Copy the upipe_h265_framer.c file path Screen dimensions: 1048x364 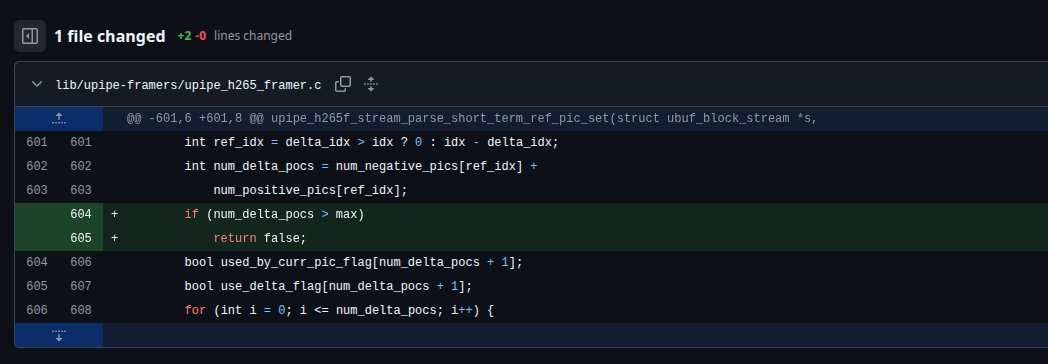pos(343,84)
